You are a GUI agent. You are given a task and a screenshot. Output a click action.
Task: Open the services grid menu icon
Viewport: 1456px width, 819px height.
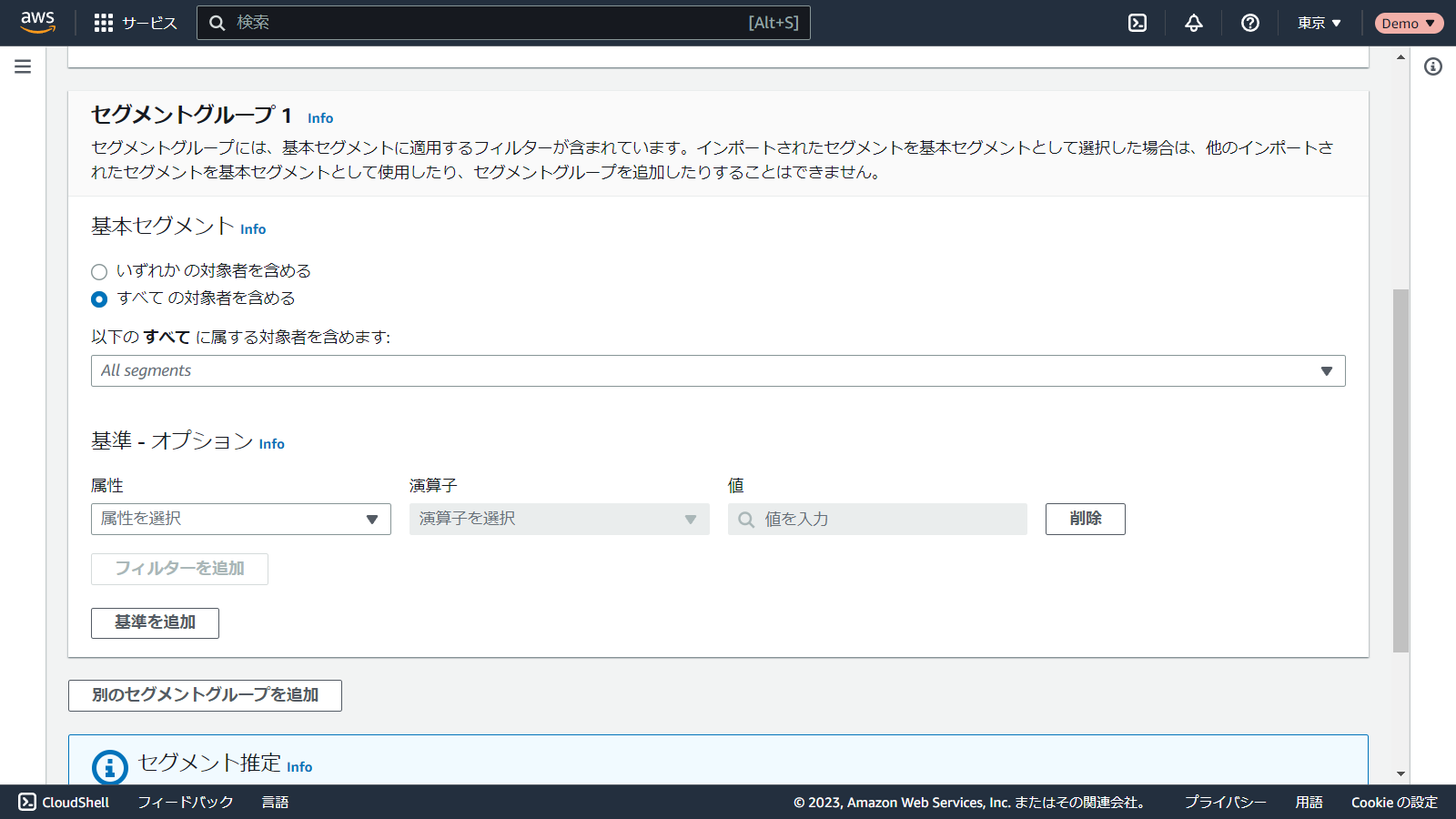tap(104, 23)
